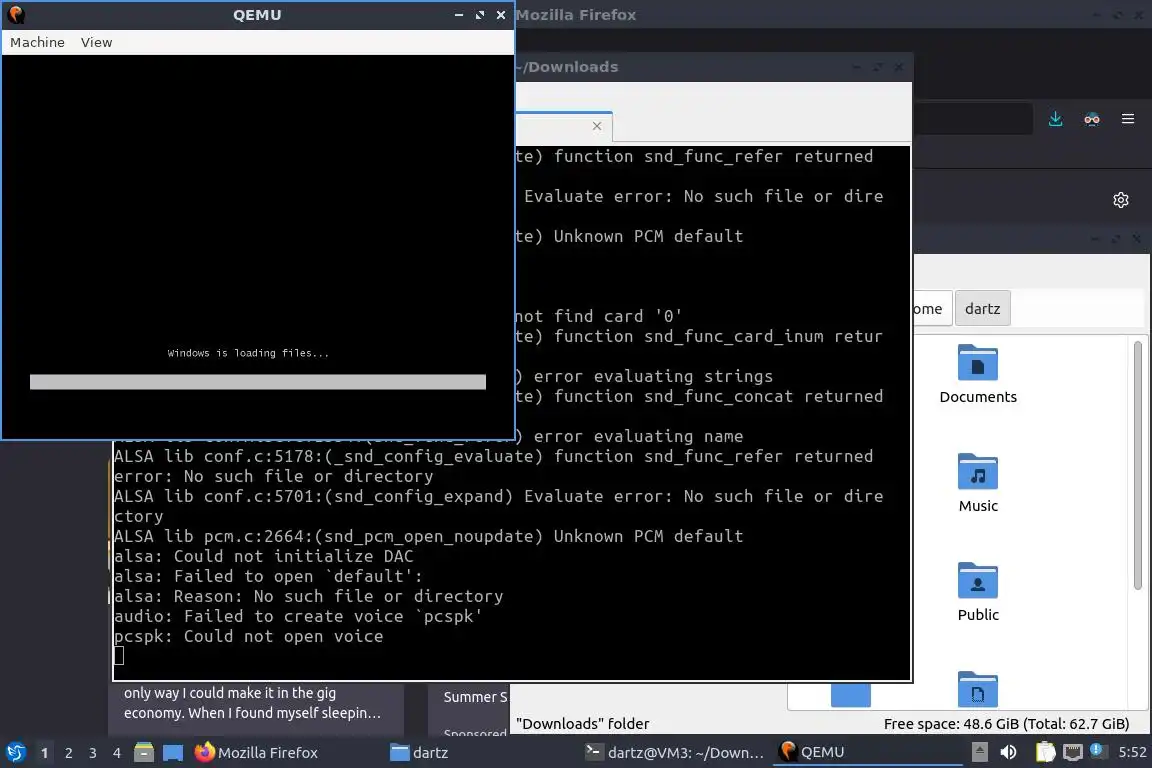Image resolution: width=1152 pixels, height=768 pixels.
Task: Close the terminal tab with the X
Action: tap(597, 126)
